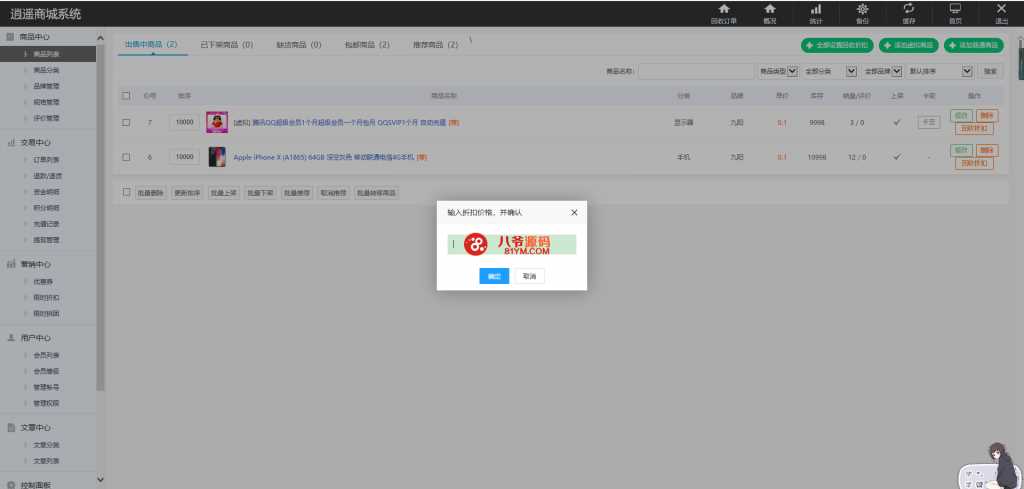The height and width of the screenshot is (489, 1024).
Task: Switch to the 已下架商品 tab
Action: (x=226, y=45)
